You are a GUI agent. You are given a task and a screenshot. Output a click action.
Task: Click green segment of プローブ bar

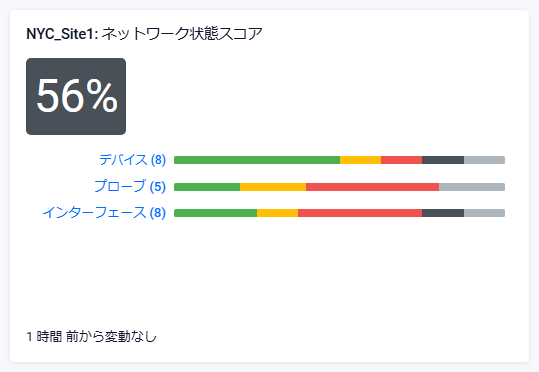[207, 187]
